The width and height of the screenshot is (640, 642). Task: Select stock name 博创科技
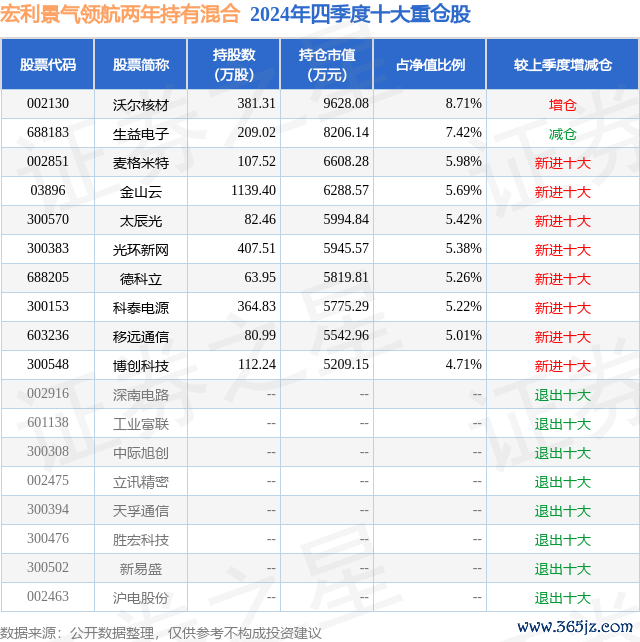pos(141,366)
